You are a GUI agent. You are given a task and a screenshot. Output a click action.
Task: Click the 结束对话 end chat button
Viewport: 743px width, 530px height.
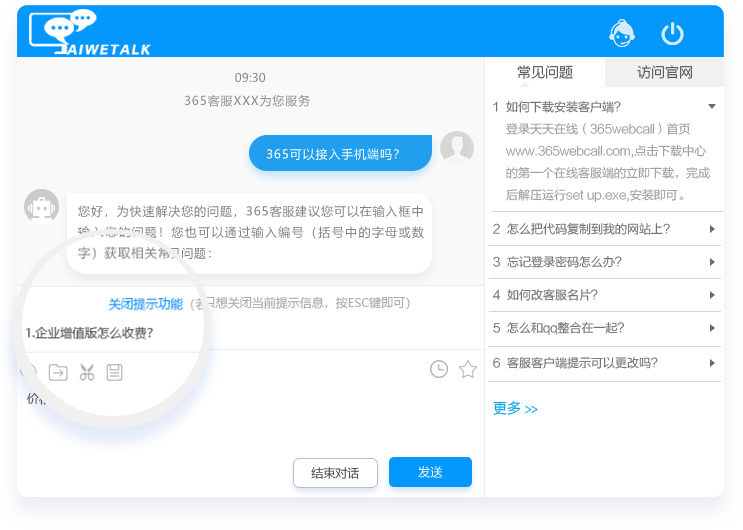point(335,472)
